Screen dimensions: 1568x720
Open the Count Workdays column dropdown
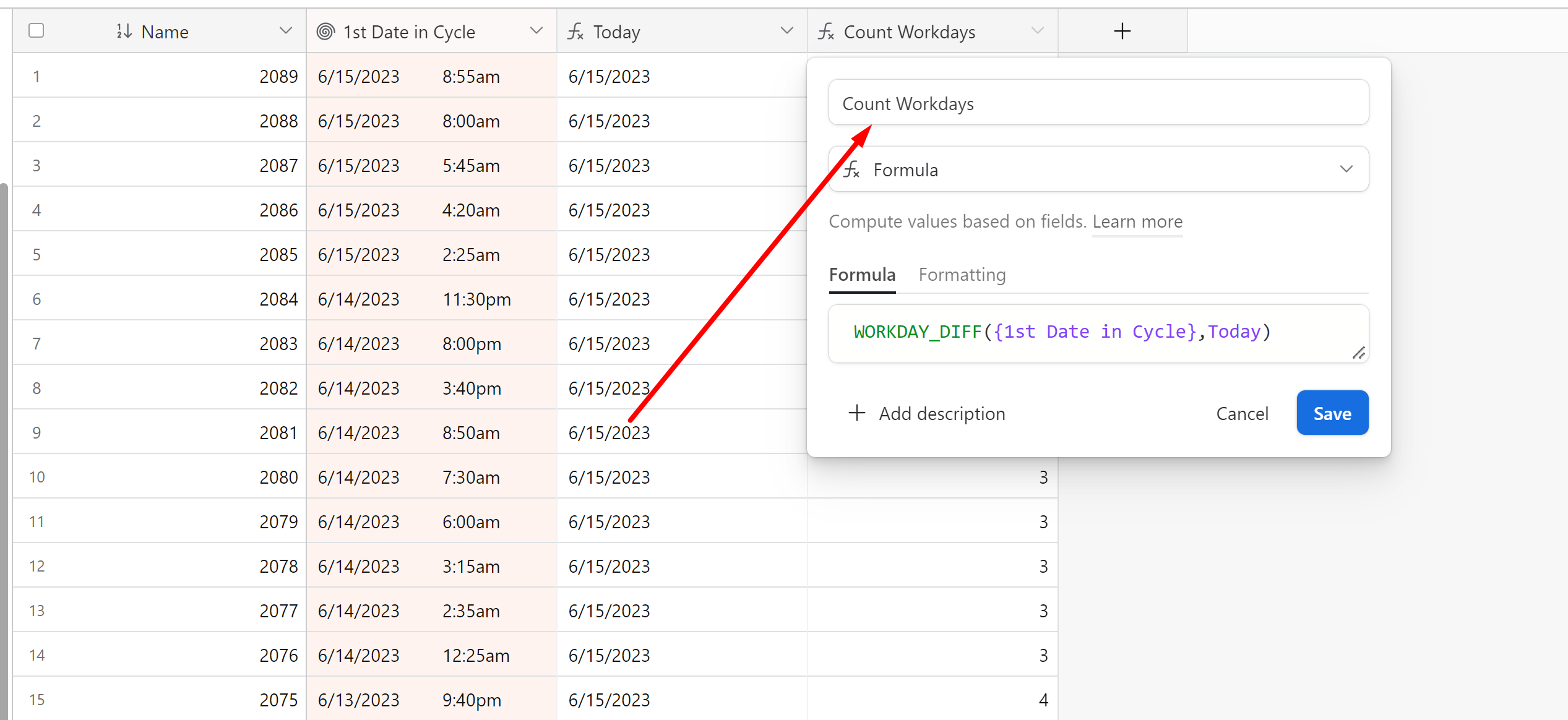coord(1038,31)
